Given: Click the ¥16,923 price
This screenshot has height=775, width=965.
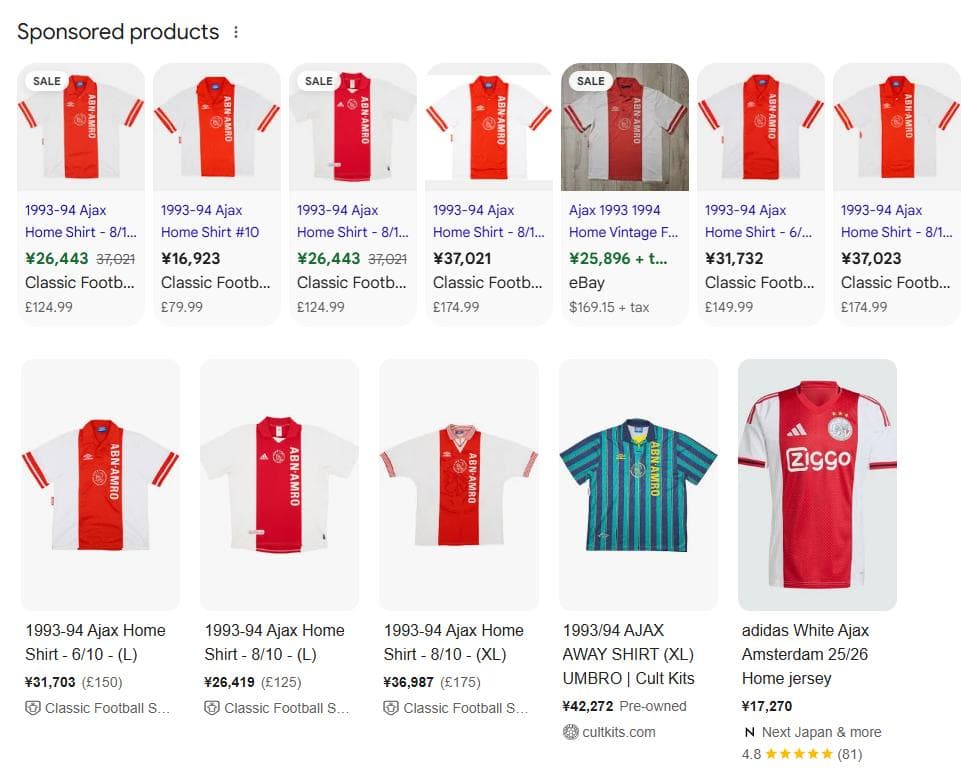Looking at the screenshot, I should pos(190,258).
